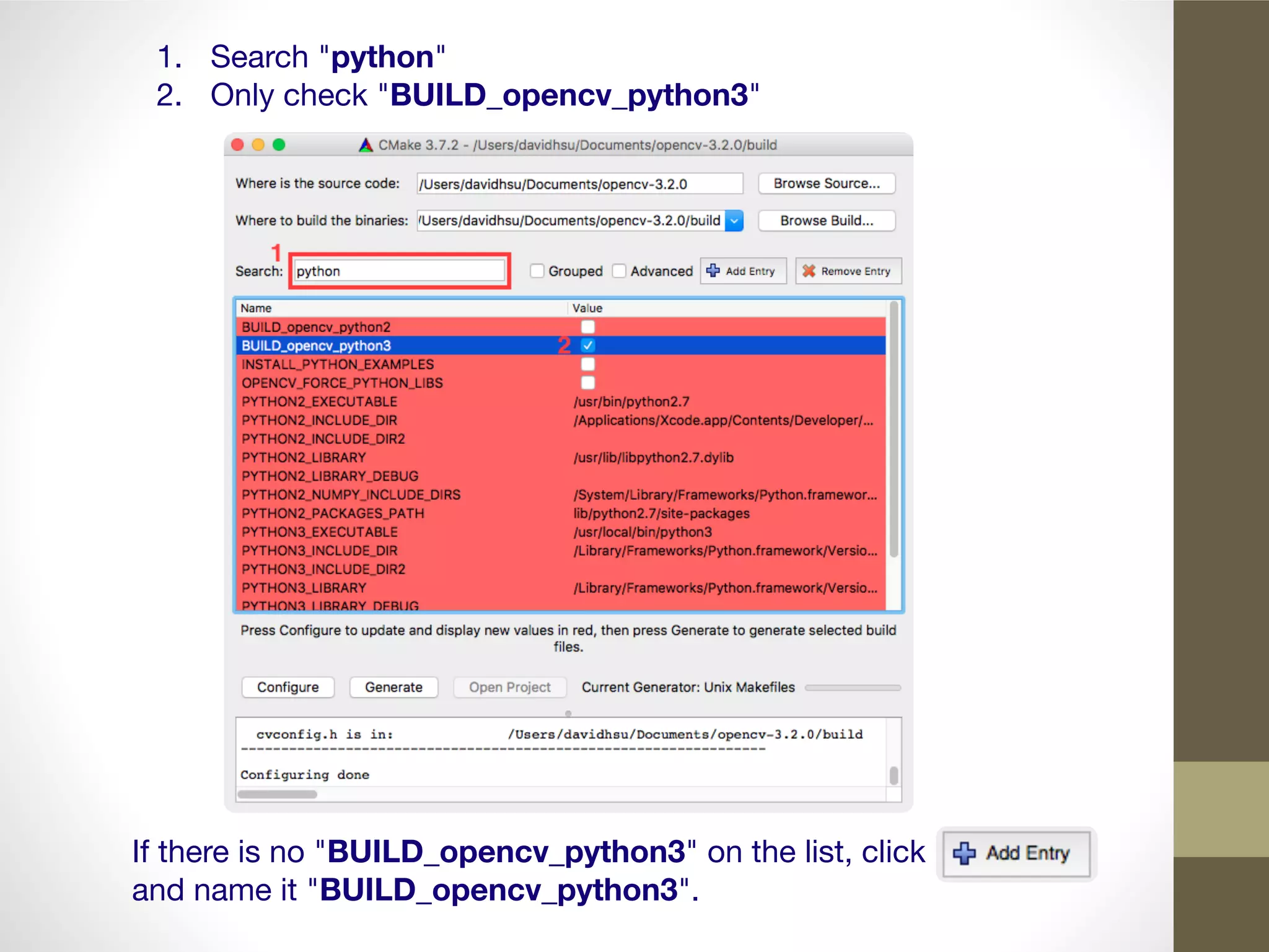Image resolution: width=1269 pixels, height=952 pixels.
Task: Minimize CMake window with yellow button
Action: tap(258, 145)
